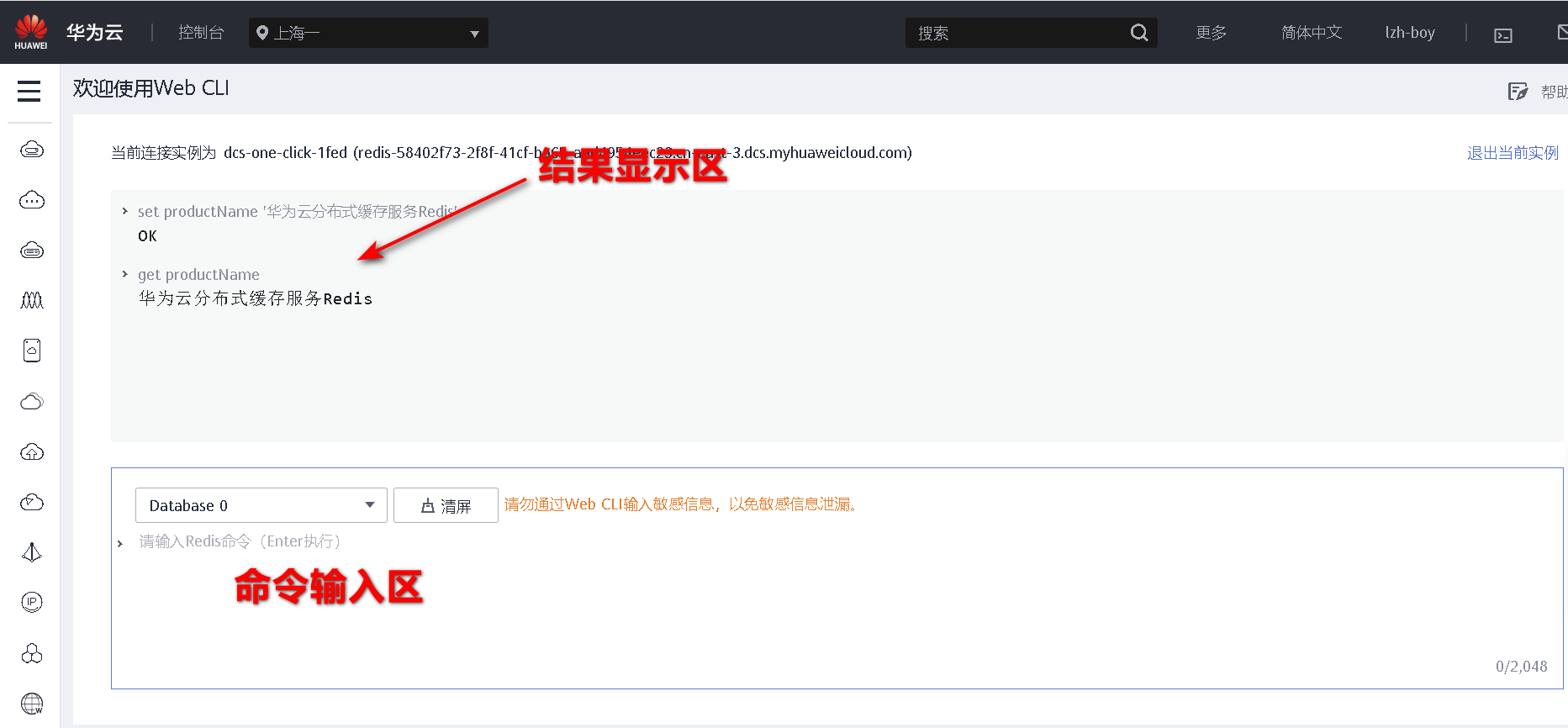Open the document-with-cloud sidebar icon
The width and height of the screenshot is (1568, 728).
point(32,351)
